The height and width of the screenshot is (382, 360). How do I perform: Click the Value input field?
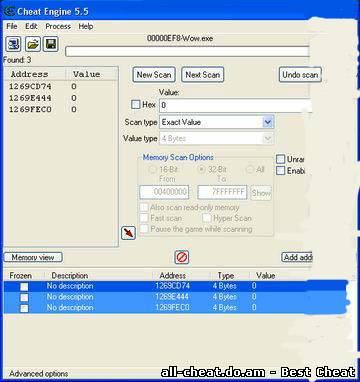[x=235, y=105]
